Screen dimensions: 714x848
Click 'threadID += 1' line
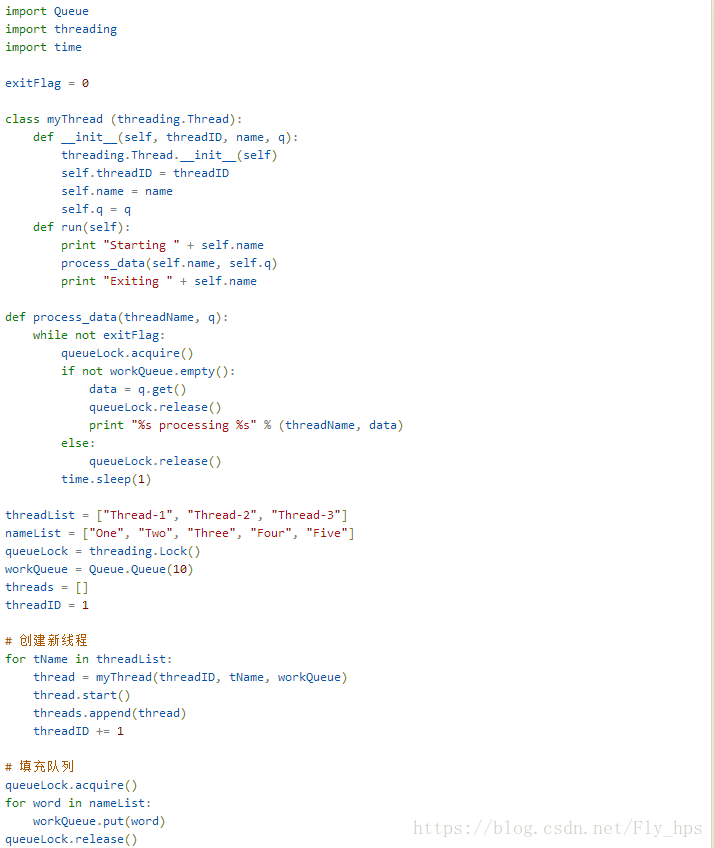pos(78,731)
